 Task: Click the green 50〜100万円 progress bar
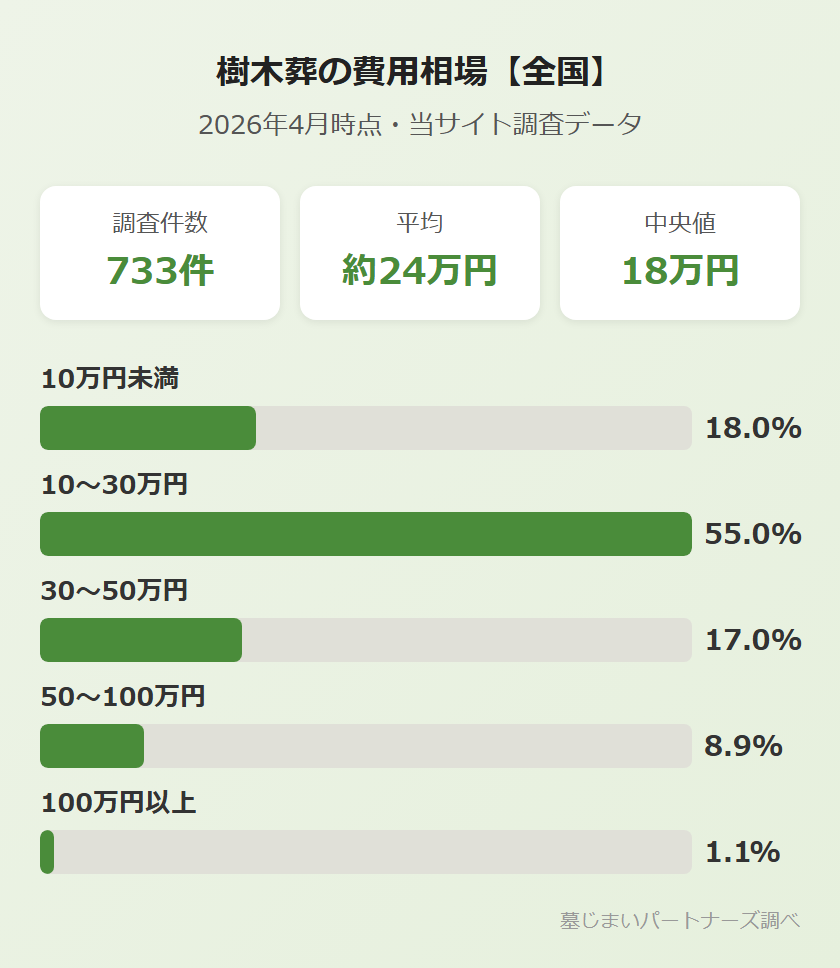(92, 746)
